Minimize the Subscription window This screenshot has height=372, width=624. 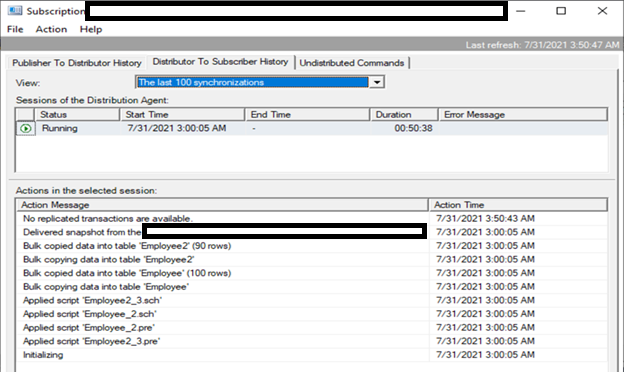coord(521,11)
